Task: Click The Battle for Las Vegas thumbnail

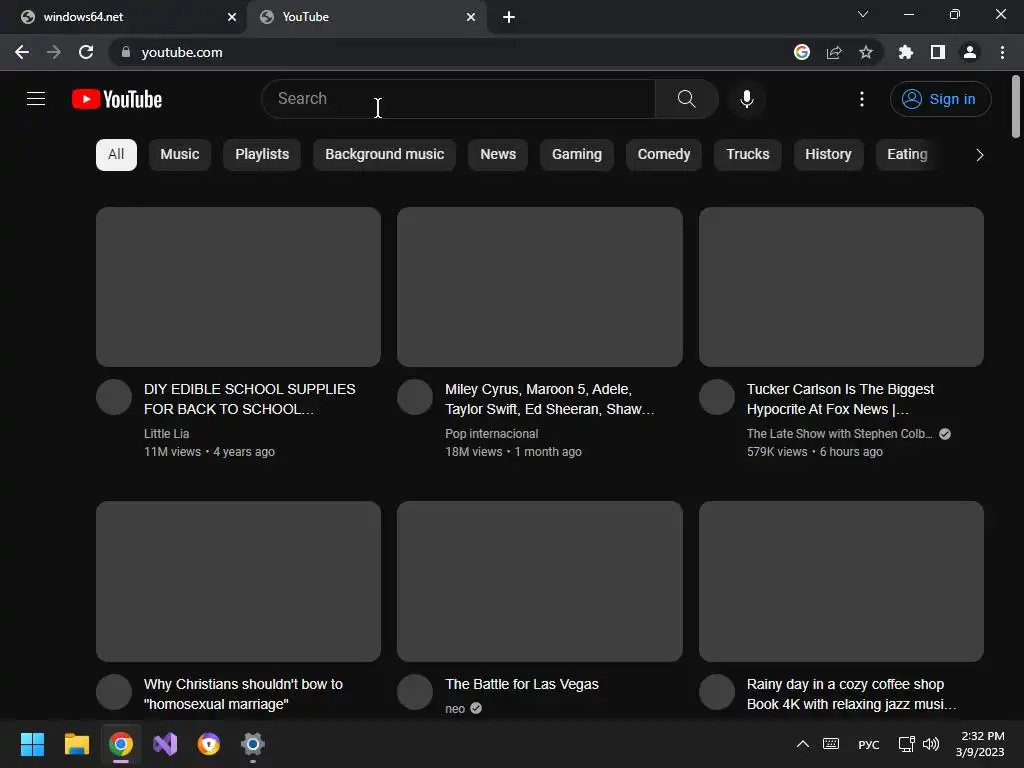Action: pyautogui.click(x=540, y=581)
